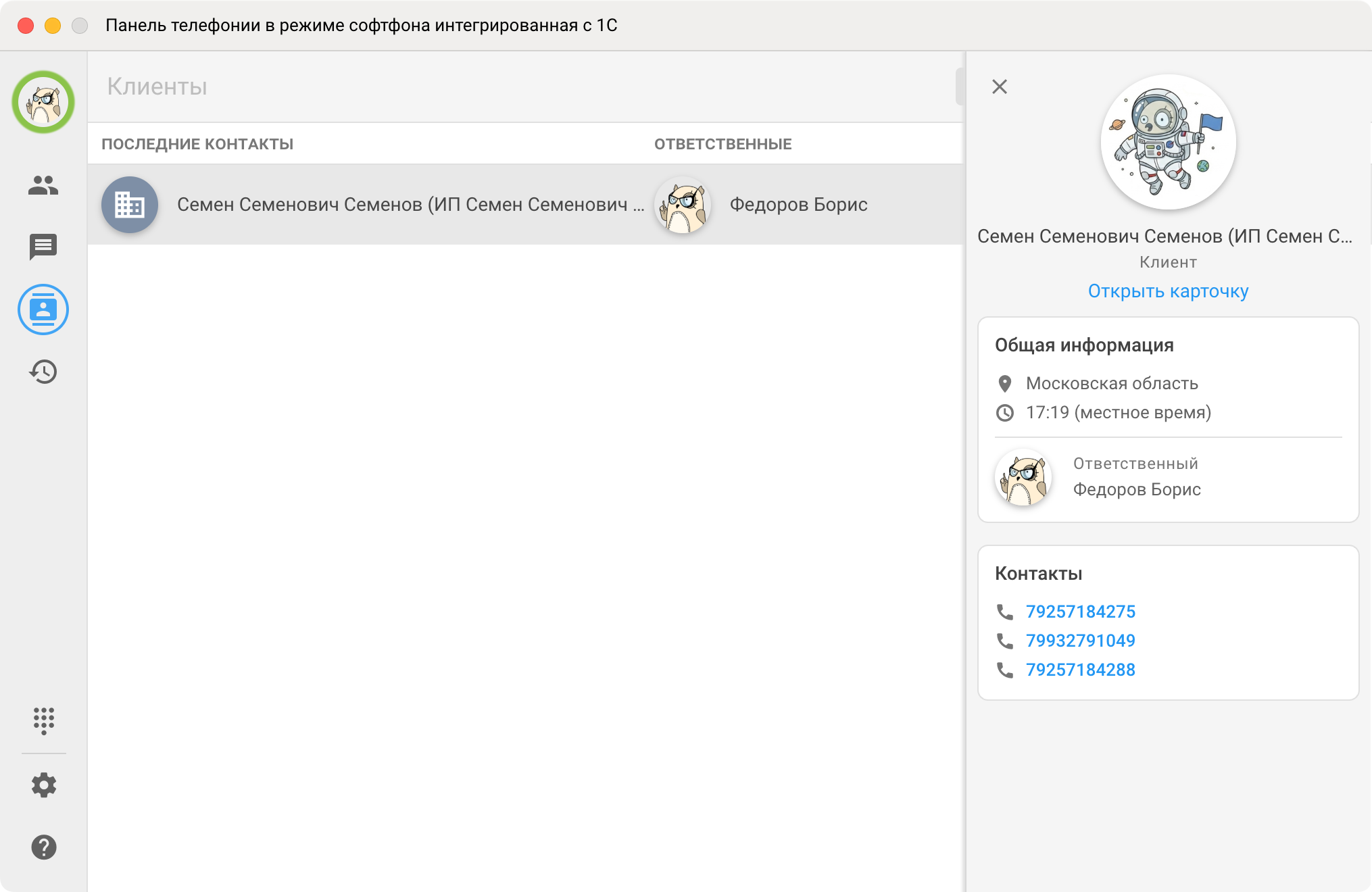
Task: Open the dial pad keypad icon
Action: tap(43, 721)
